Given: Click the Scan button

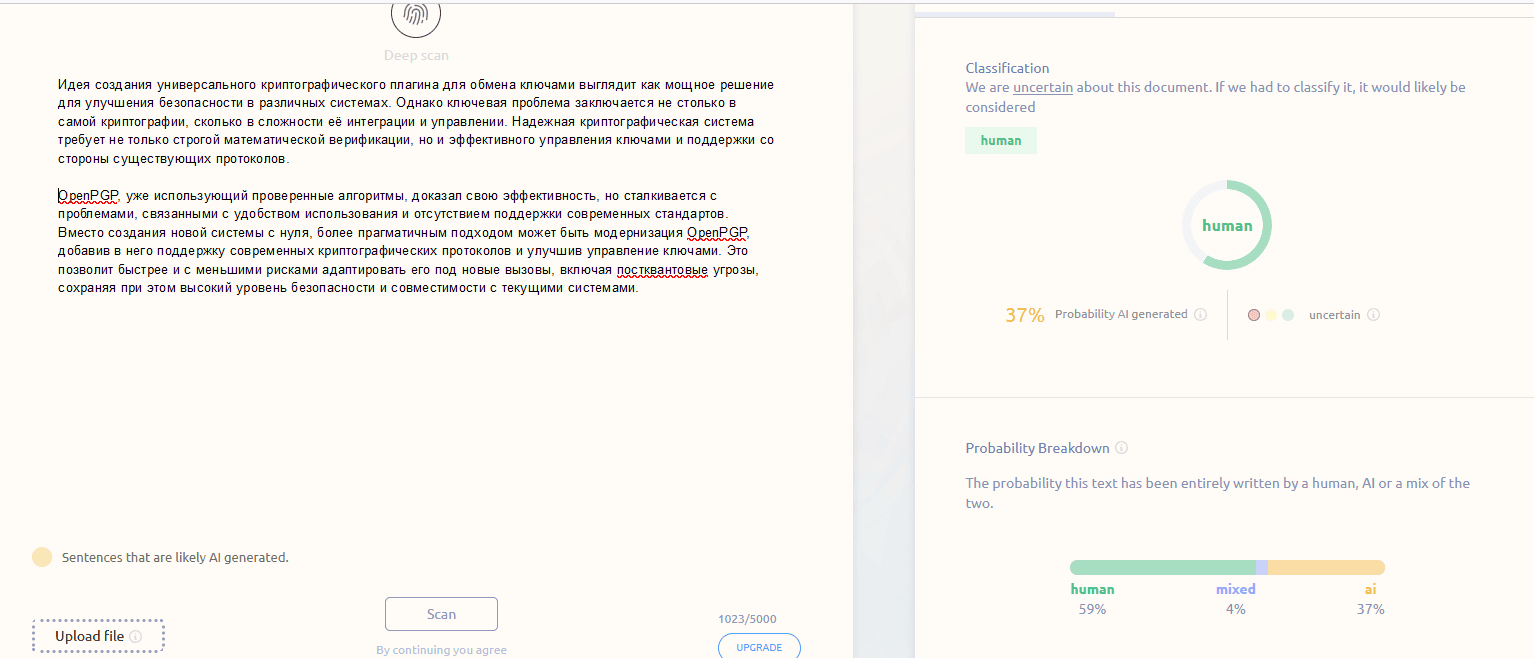Looking at the screenshot, I should click(441, 614).
